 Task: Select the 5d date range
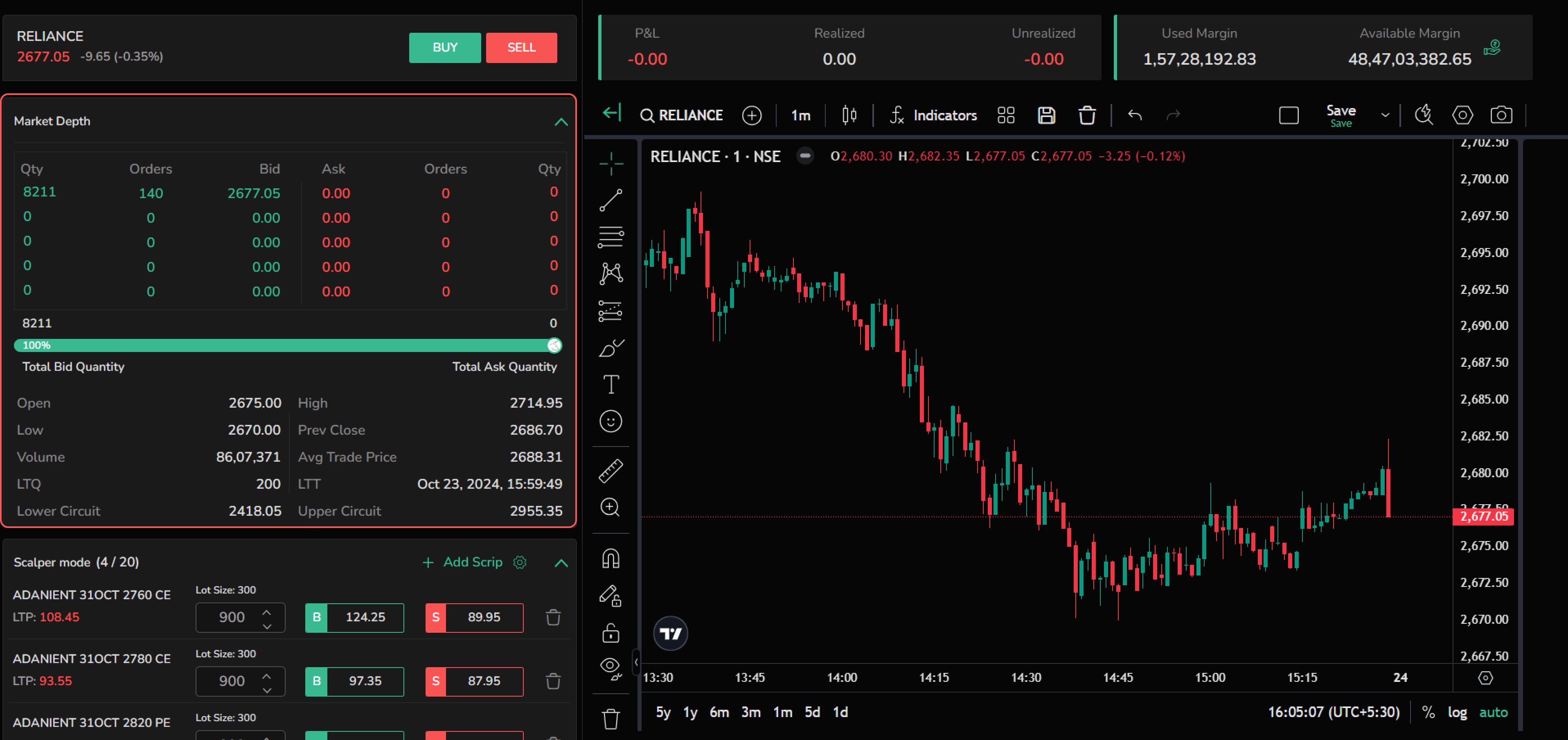(x=812, y=713)
